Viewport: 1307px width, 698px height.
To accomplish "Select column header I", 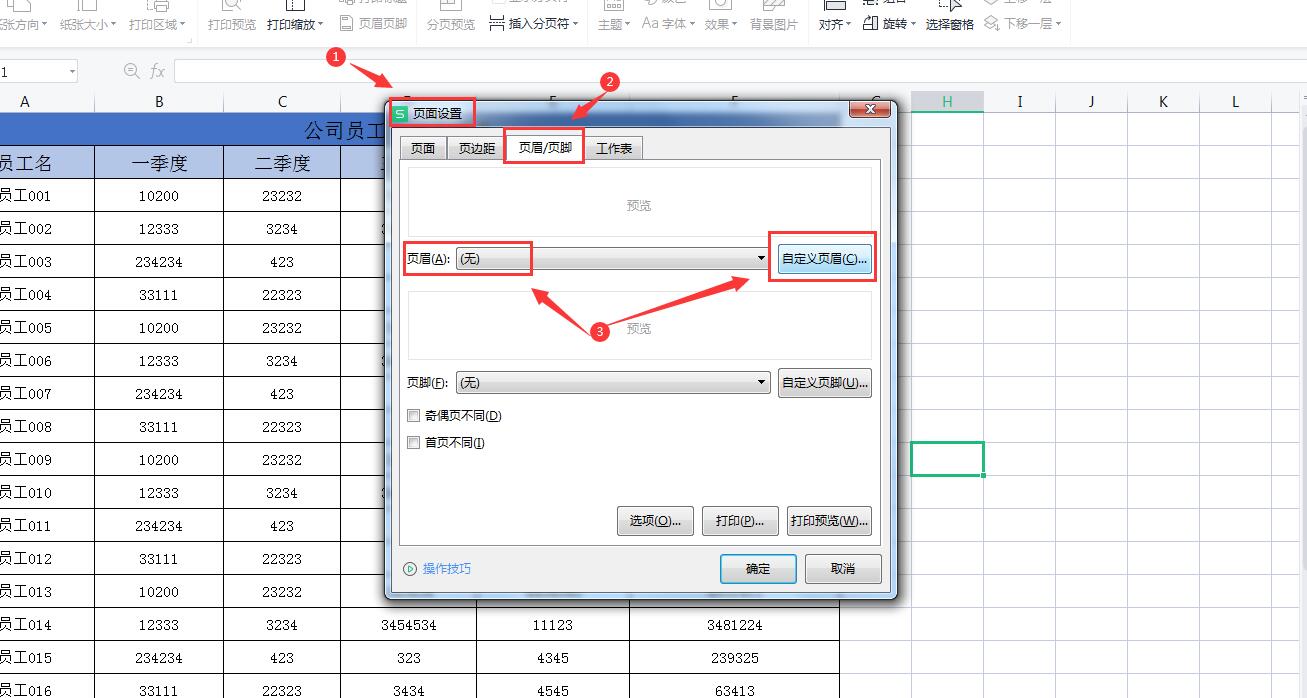I will (x=1019, y=101).
